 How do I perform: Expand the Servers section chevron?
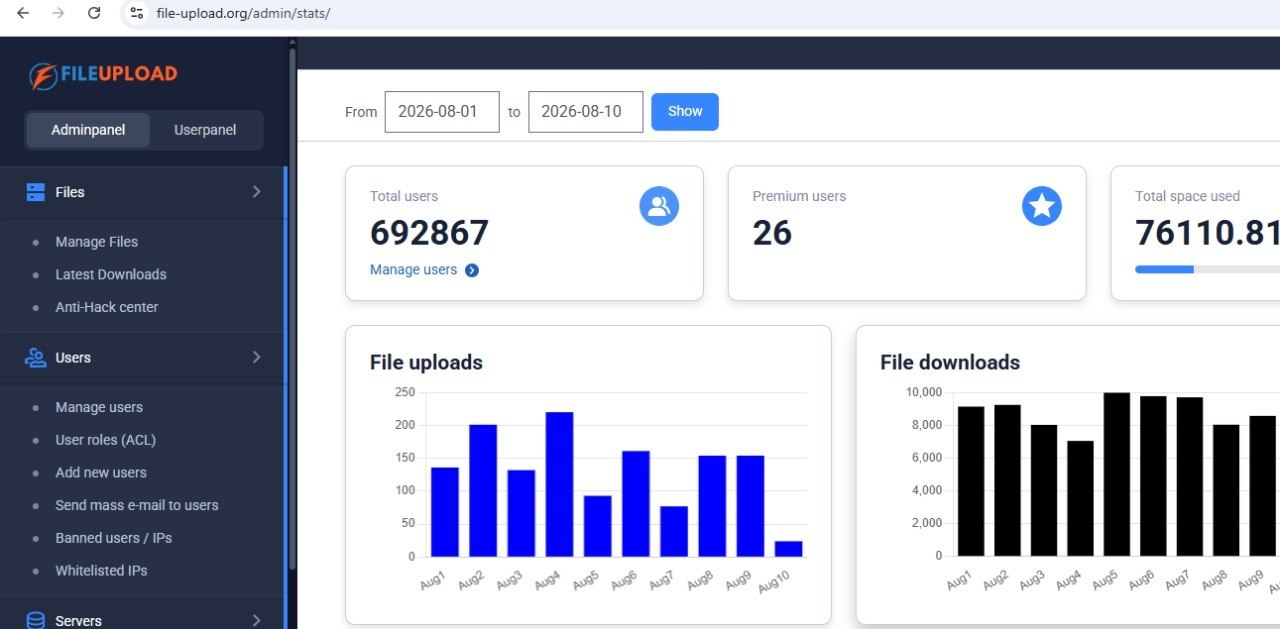pyautogui.click(x=256, y=620)
